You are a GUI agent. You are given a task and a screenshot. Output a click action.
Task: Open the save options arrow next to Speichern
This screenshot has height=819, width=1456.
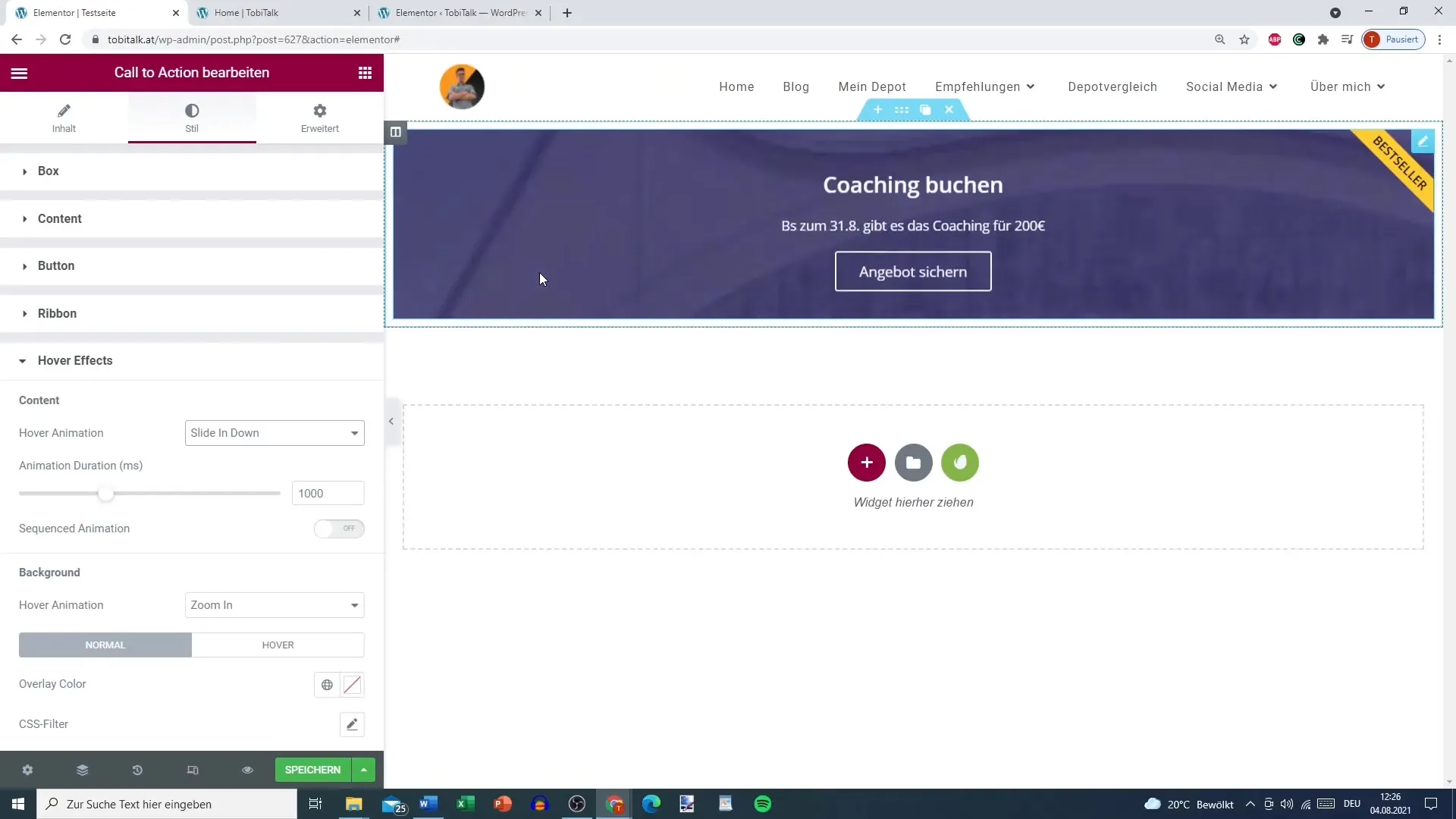point(364,770)
